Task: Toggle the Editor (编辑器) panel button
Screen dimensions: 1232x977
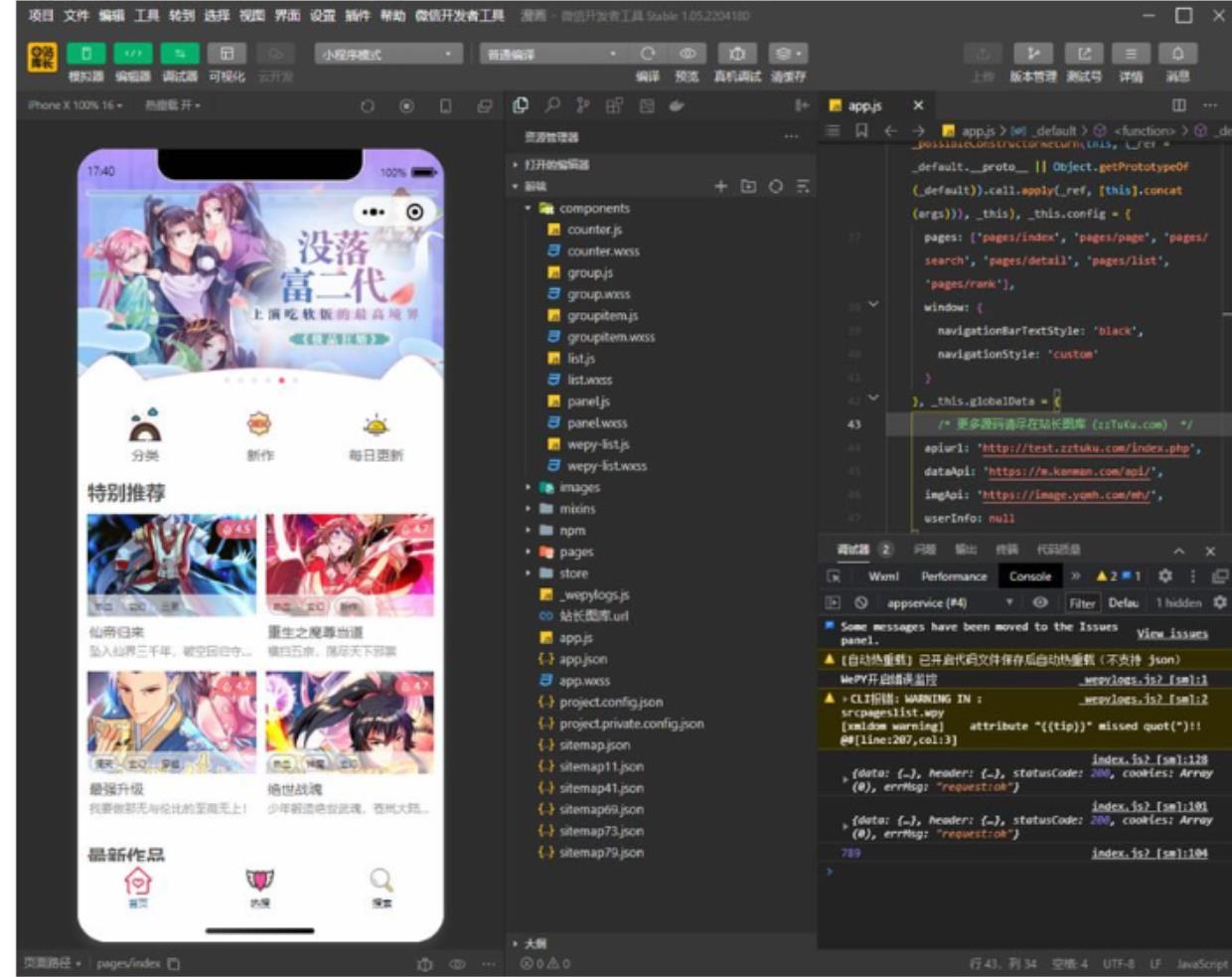Action: pos(133,54)
